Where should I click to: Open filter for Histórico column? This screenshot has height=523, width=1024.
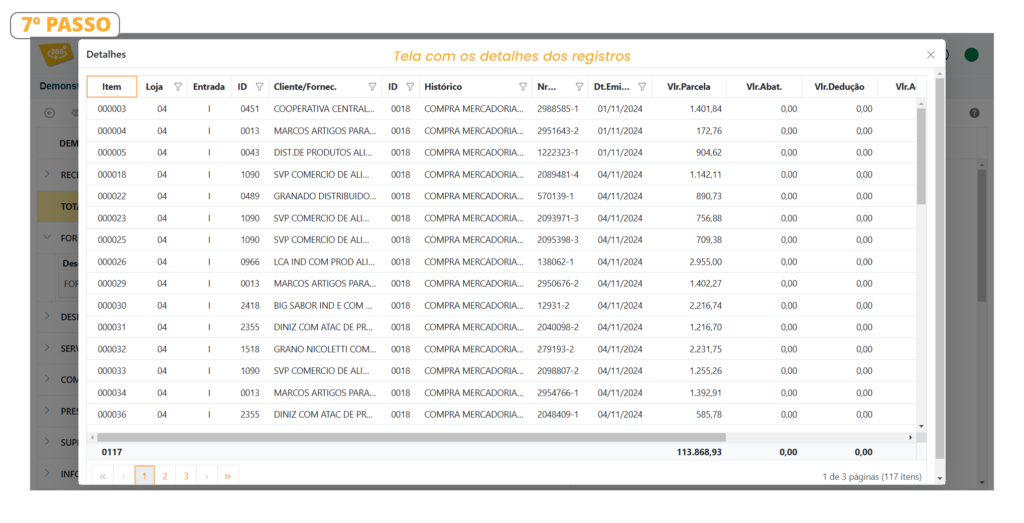tap(523, 87)
